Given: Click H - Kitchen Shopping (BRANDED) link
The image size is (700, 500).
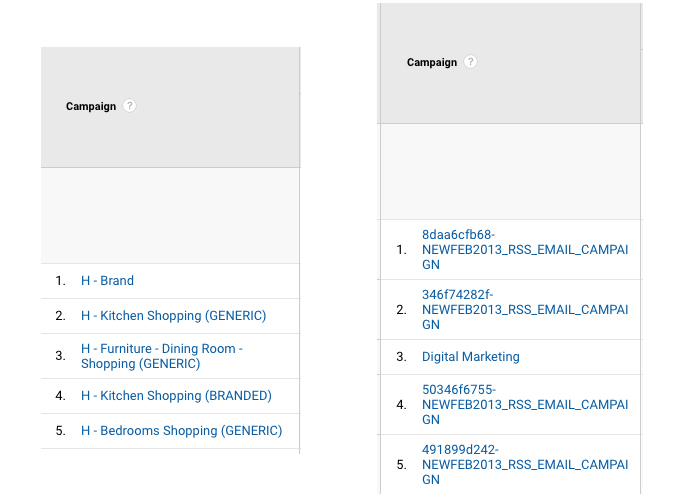Looking at the screenshot, I should (x=176, y=396).
